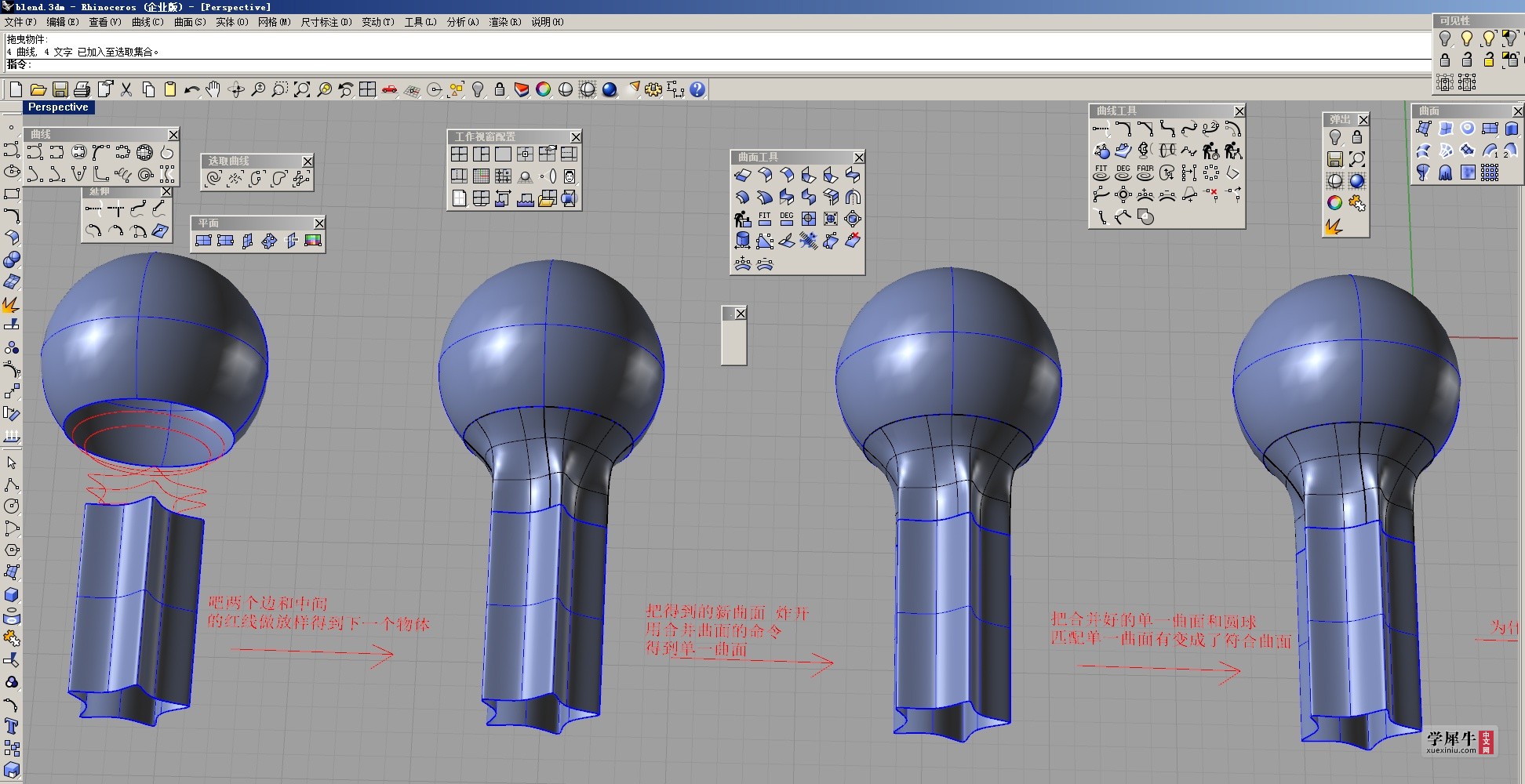Close the small empty floating panel
The image size is (1525, 784).
pos(741,314)
